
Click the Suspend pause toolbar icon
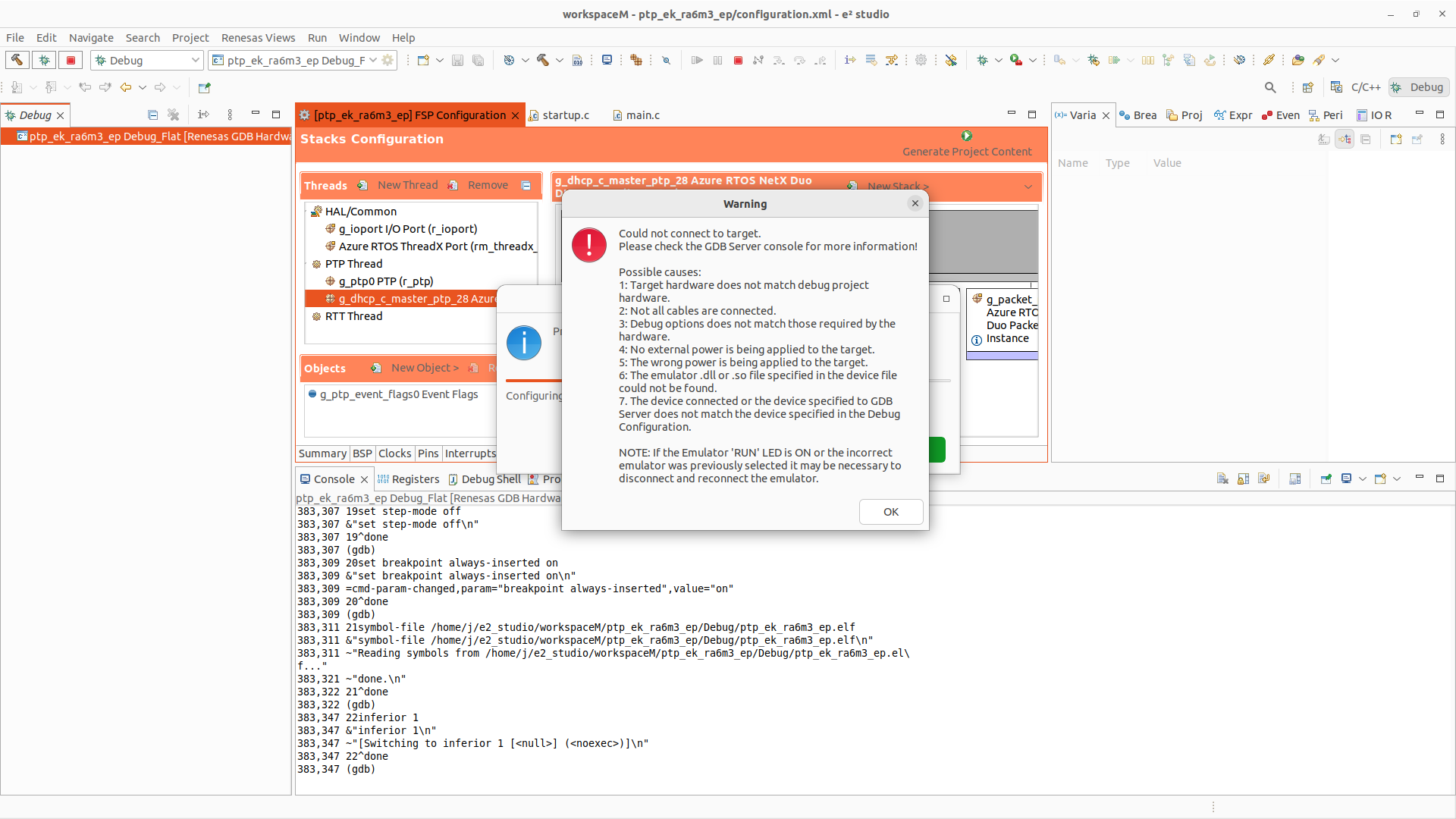click(717, 60)
